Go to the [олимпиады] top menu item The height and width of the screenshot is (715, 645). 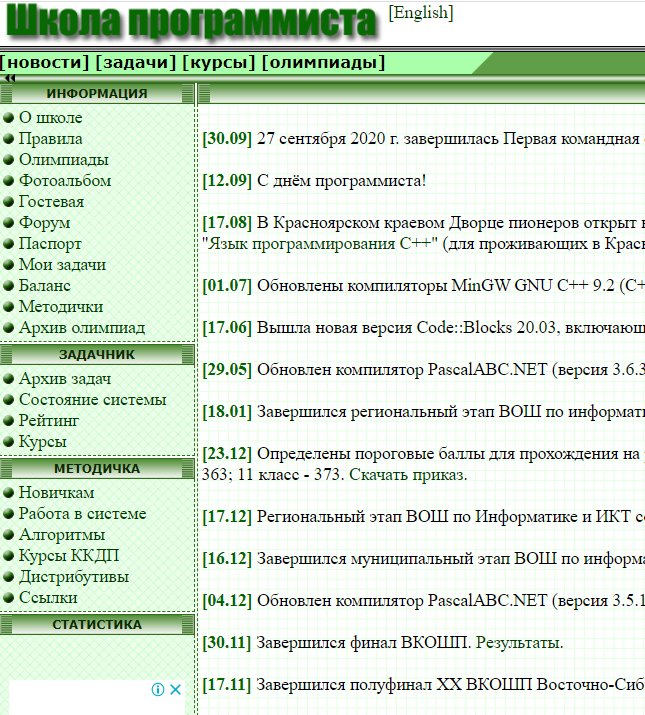point(323,63)
